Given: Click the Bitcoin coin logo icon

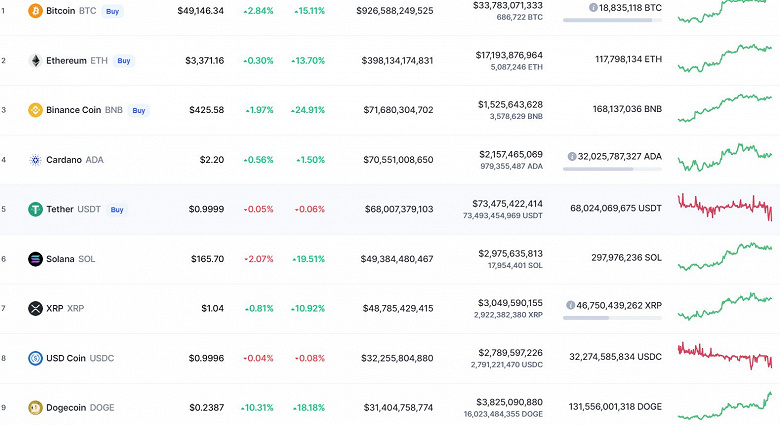Looking at the screenshot, I should click(35, 11).
